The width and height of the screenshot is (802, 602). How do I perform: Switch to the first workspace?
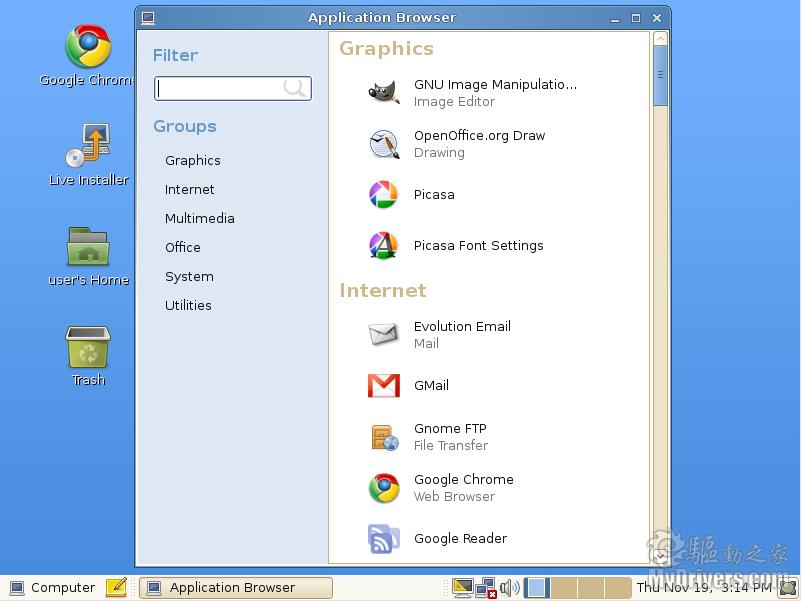(537, 588)
